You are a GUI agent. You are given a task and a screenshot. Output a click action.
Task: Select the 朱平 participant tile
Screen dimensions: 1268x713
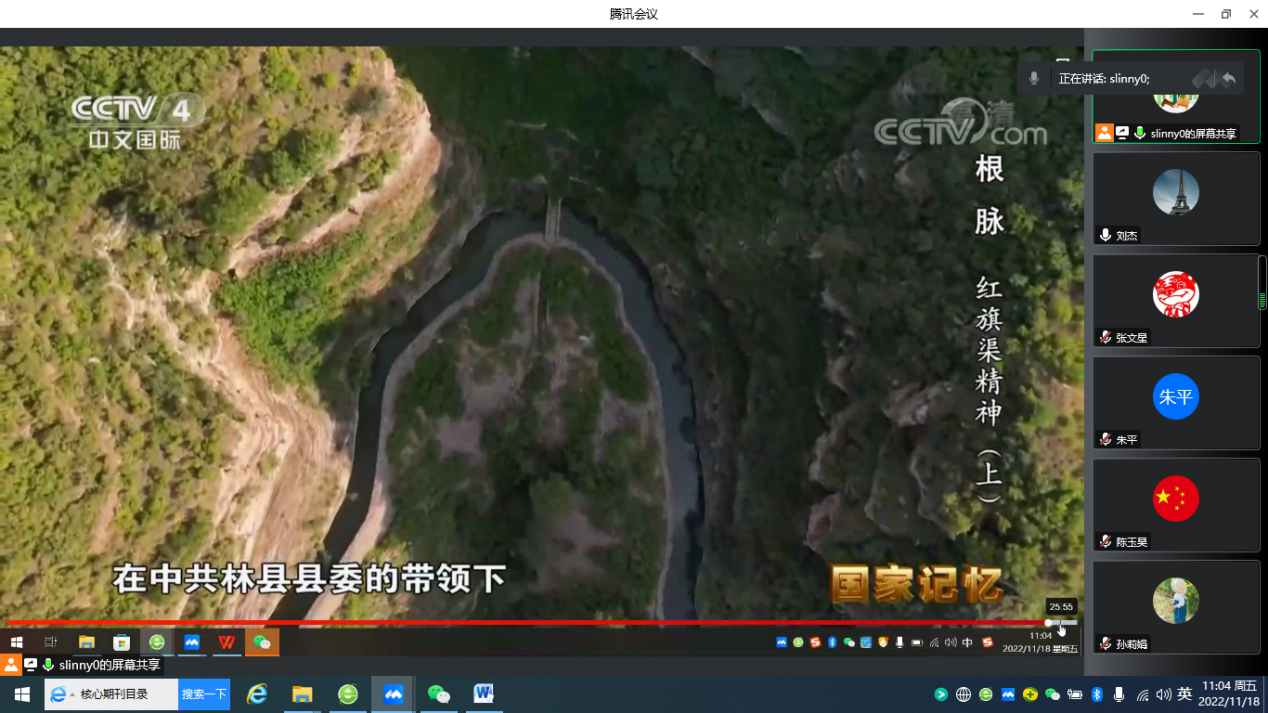[1176, 403]
